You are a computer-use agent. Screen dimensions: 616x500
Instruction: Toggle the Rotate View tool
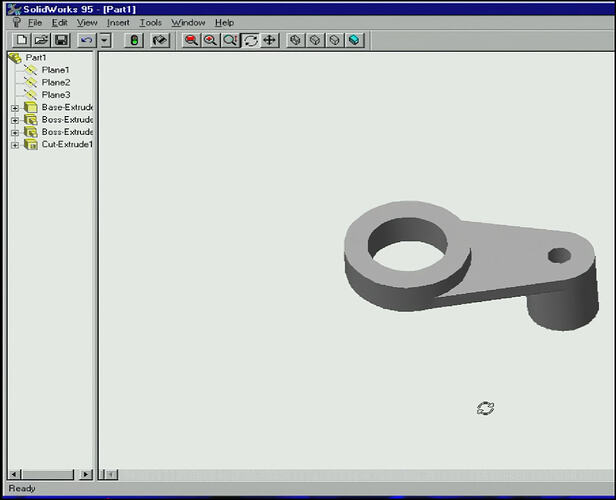click(x=250, y=40)
